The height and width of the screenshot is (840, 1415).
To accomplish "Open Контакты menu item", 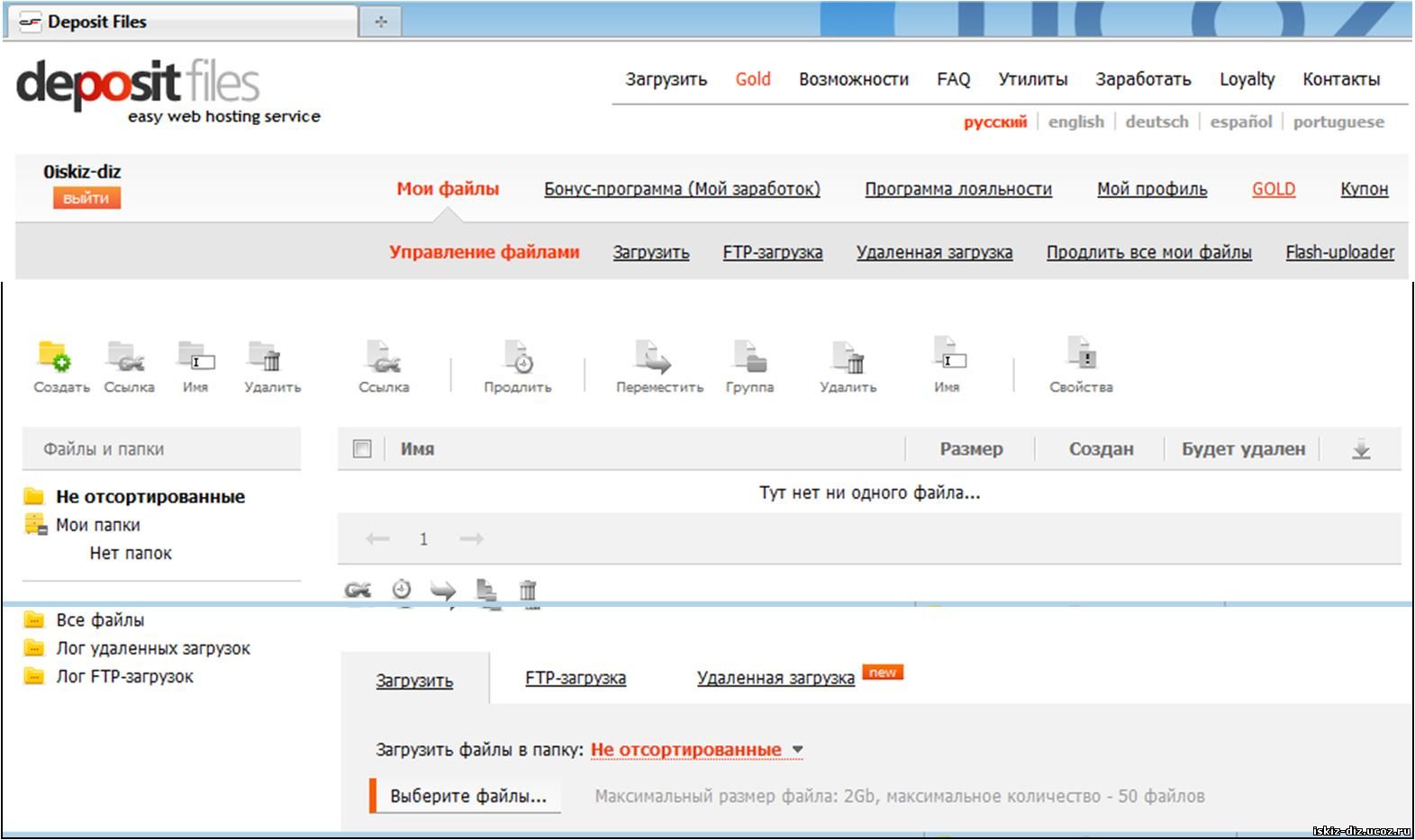I will pos(1341,79).
